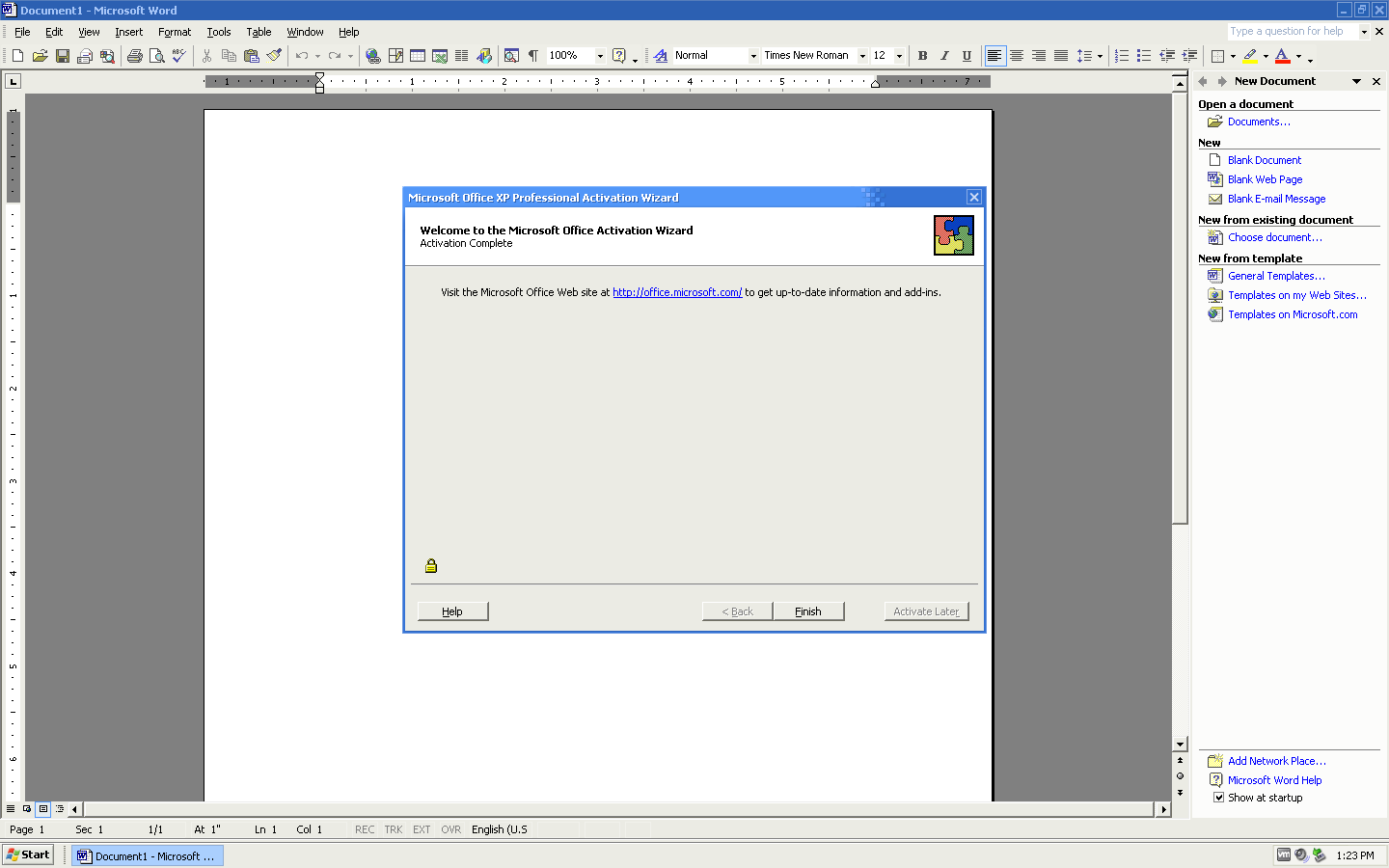Run the Spelling and Grammar checker
Screen dimensions: 1389x868
click(x=177, y=55)
